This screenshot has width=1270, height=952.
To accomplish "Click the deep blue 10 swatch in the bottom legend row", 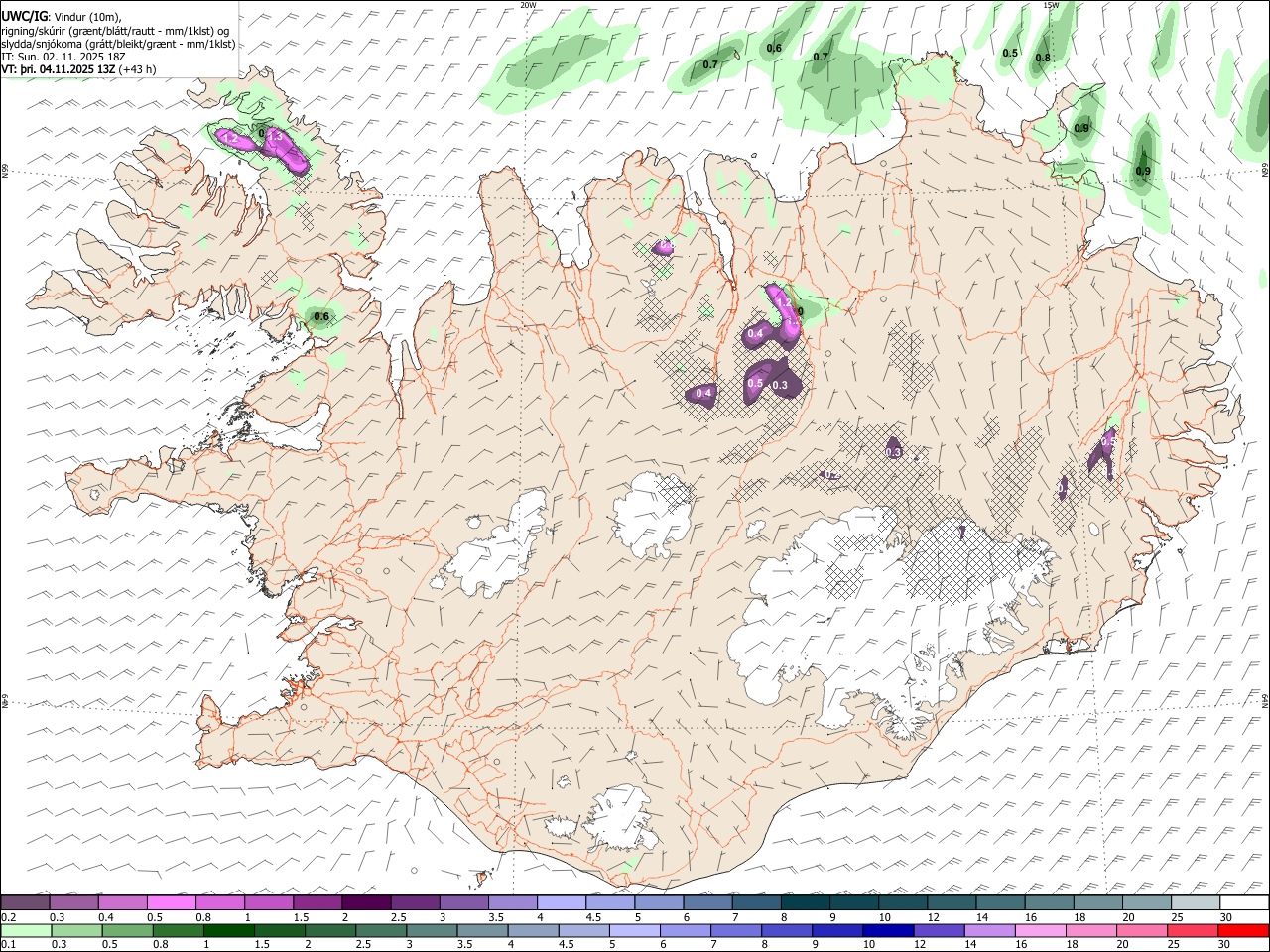I will coord(888,930).
